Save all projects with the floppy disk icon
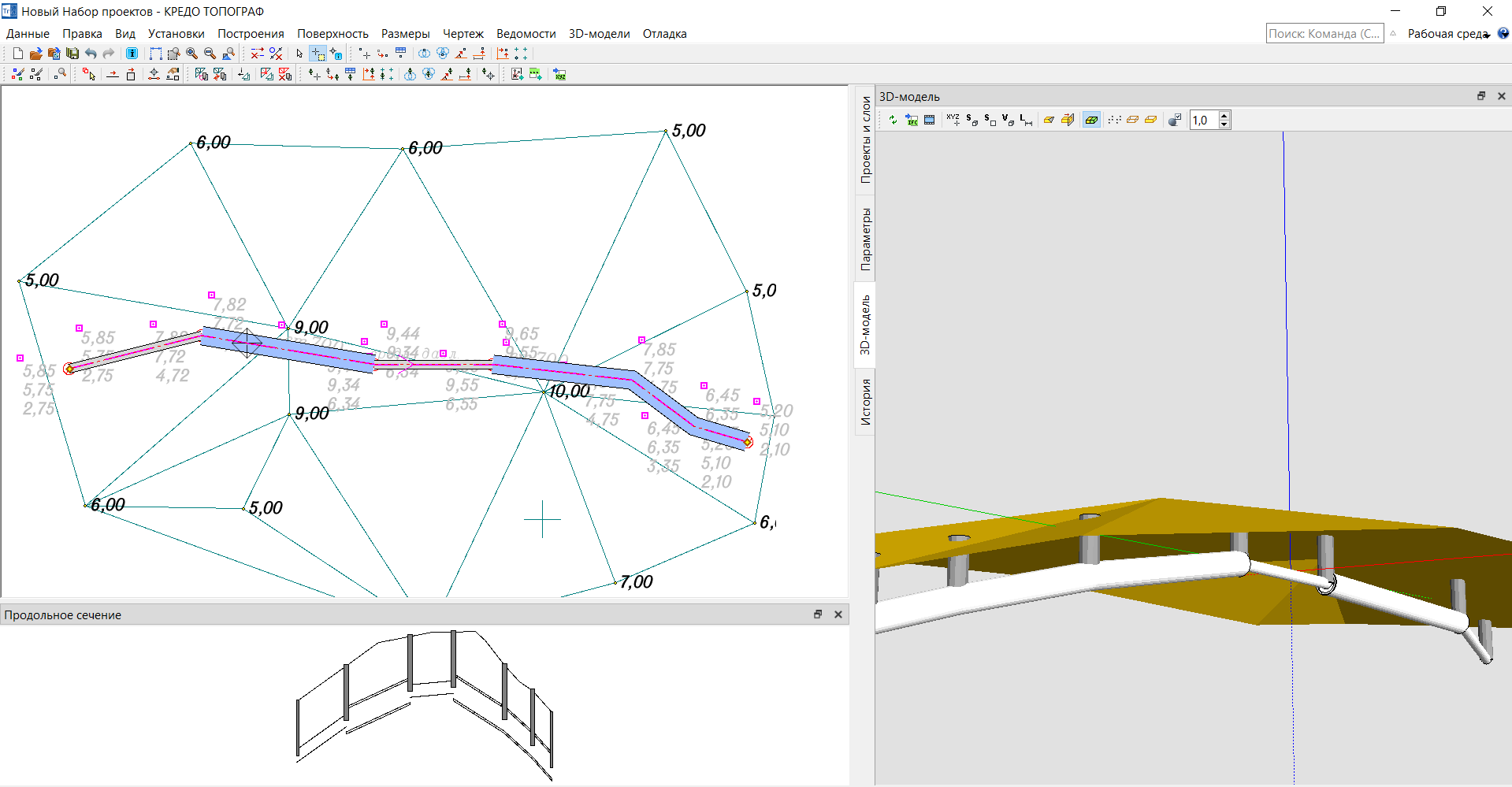 tap(72, 54)
